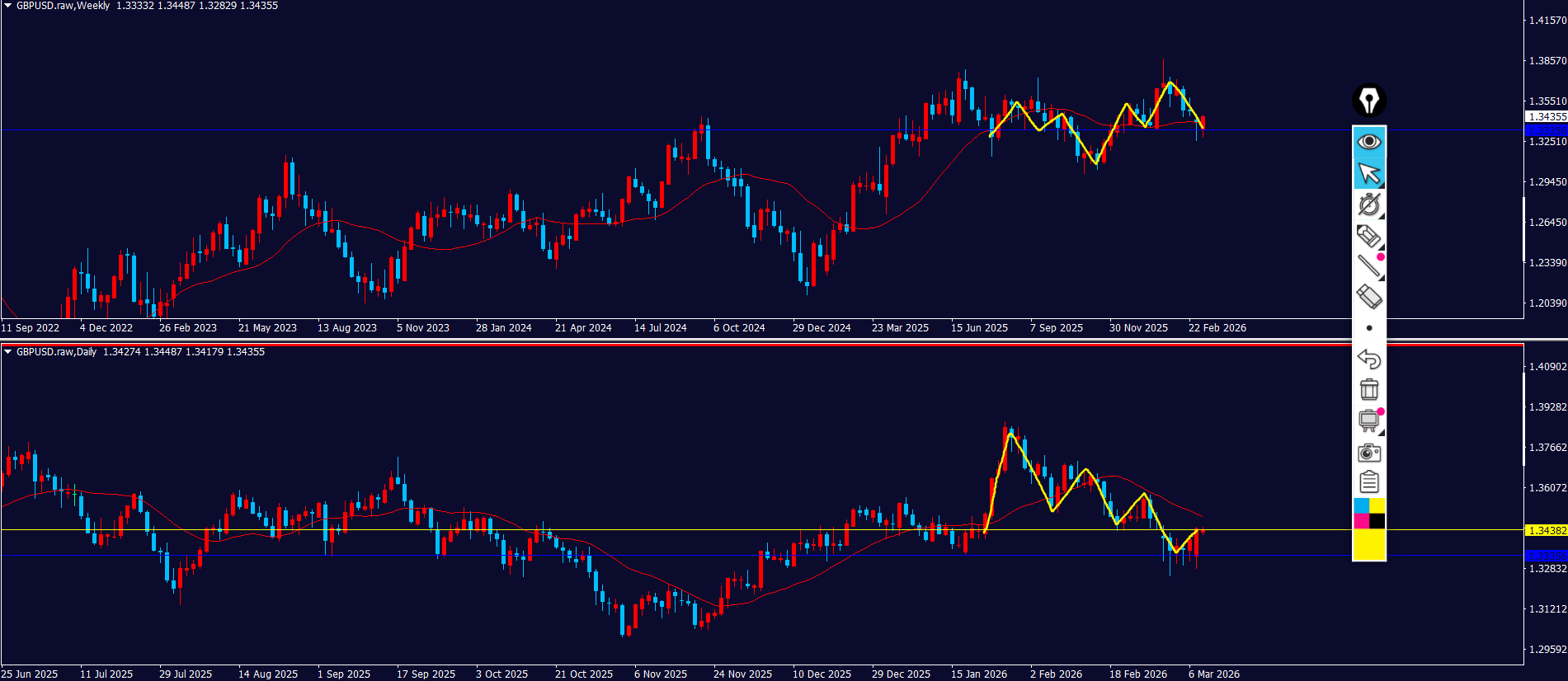
Task: Toggle the crossed-out stopwatch tool
Action: point(1368,204)
